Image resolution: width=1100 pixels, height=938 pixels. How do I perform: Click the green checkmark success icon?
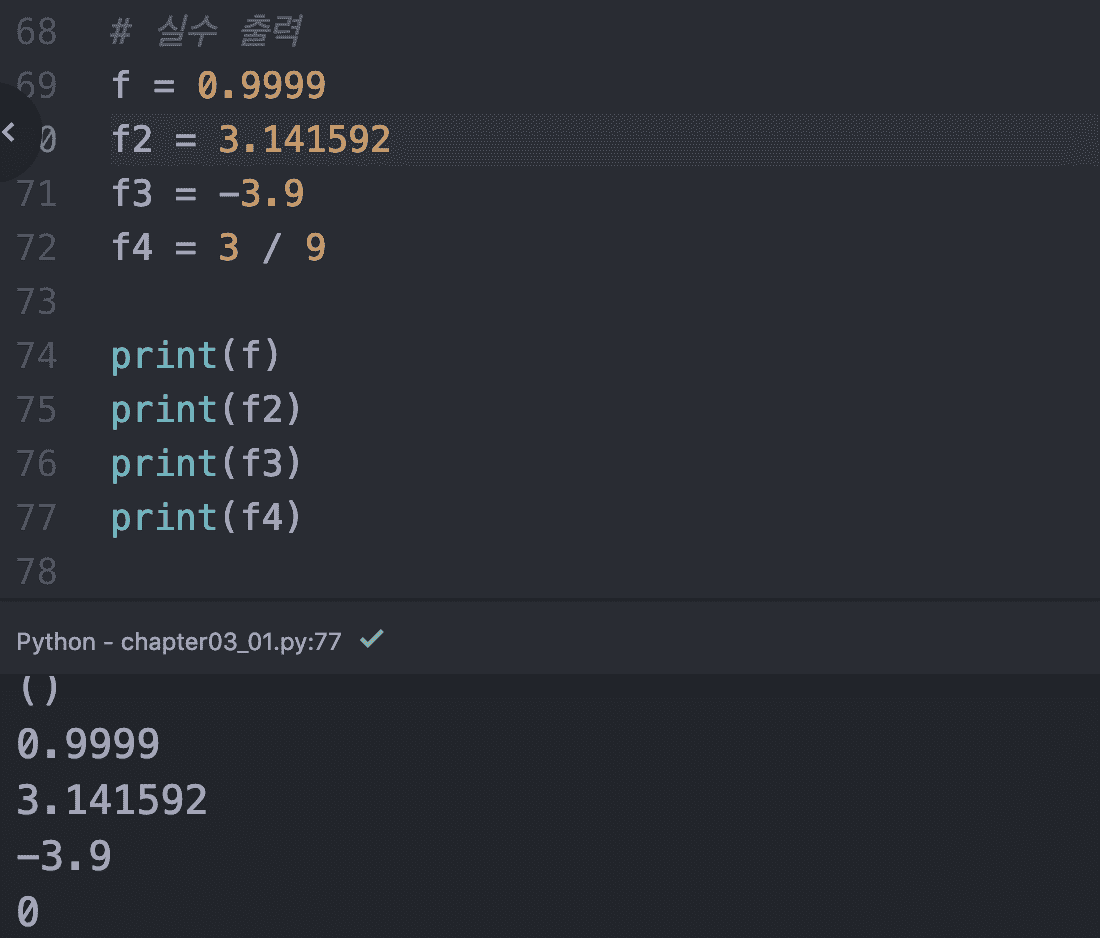pos(371,639)
